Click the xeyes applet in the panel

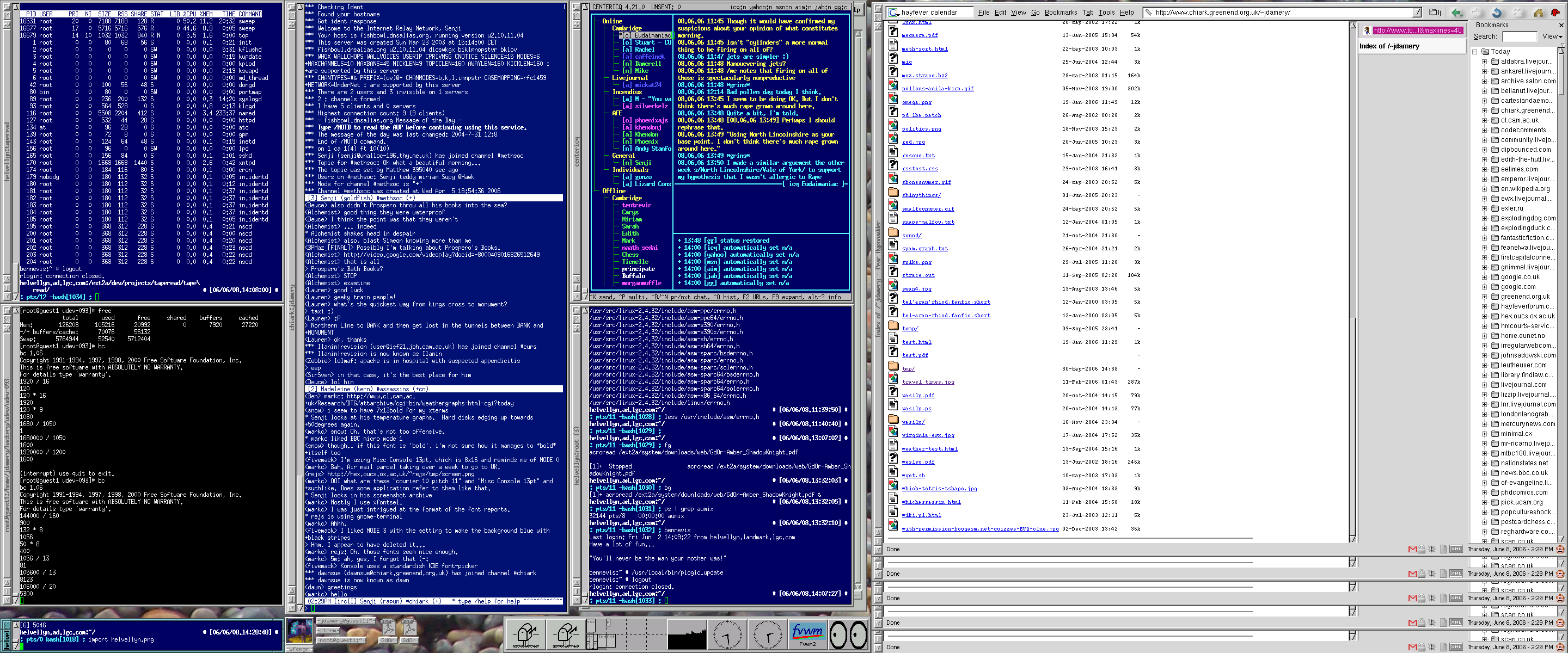tap(848, 634)
